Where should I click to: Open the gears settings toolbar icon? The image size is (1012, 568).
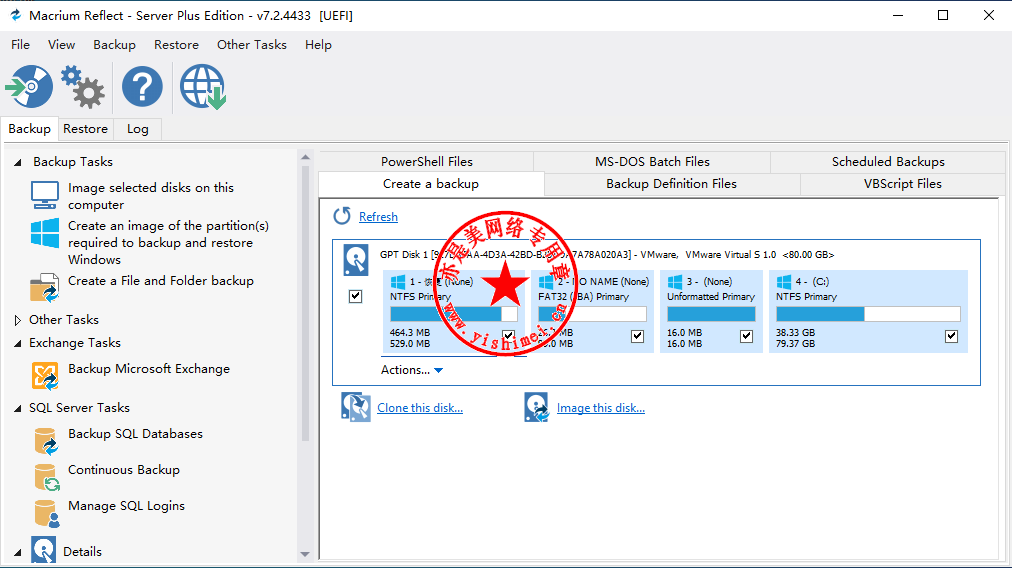point(83,86)
